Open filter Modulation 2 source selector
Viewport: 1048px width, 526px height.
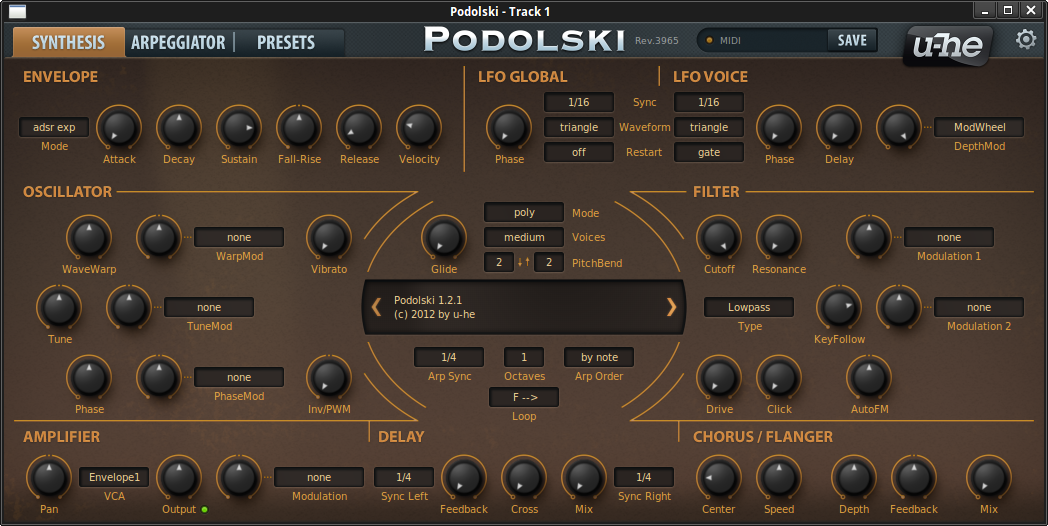[979, 307]
